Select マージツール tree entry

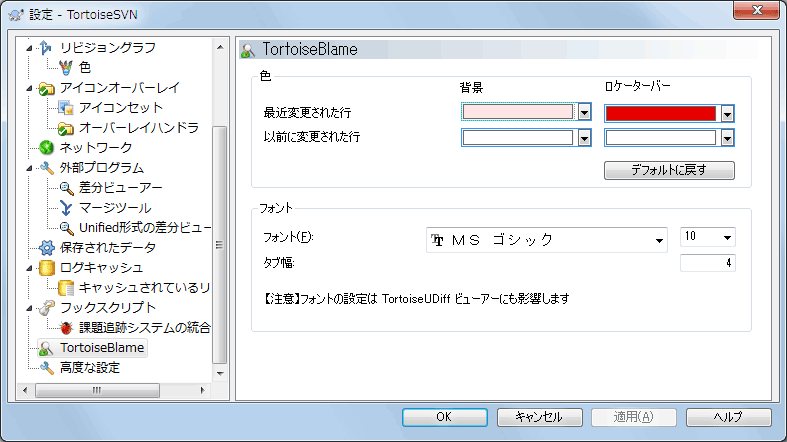point(115,208)
